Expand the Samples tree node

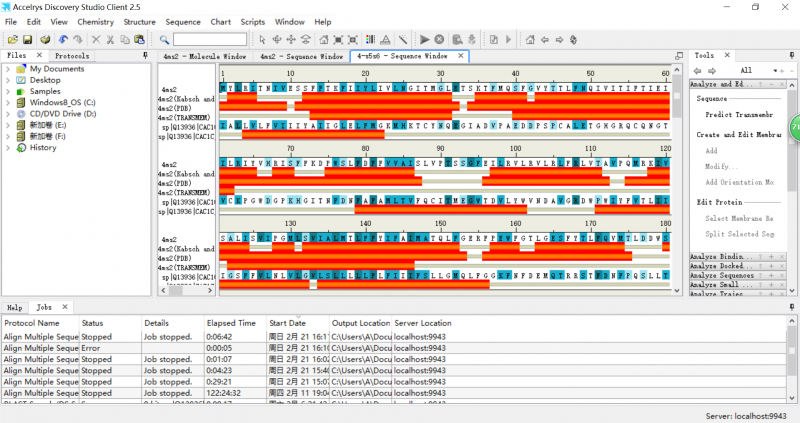tap(8, 91)
